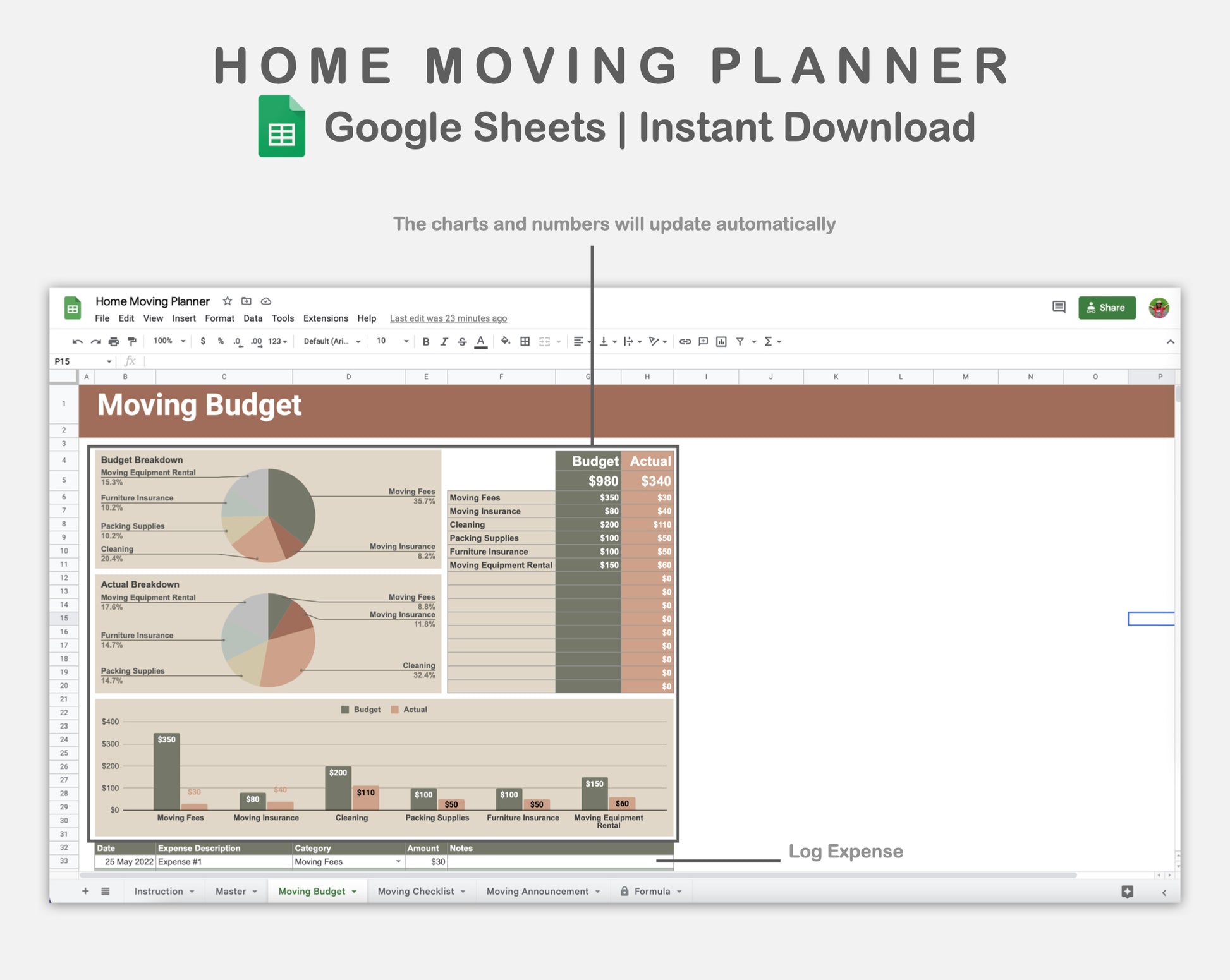Click the Undo icon
The height and width of the screenshot is (980, 1230).
pyautogui.click(x=77, y=342)
